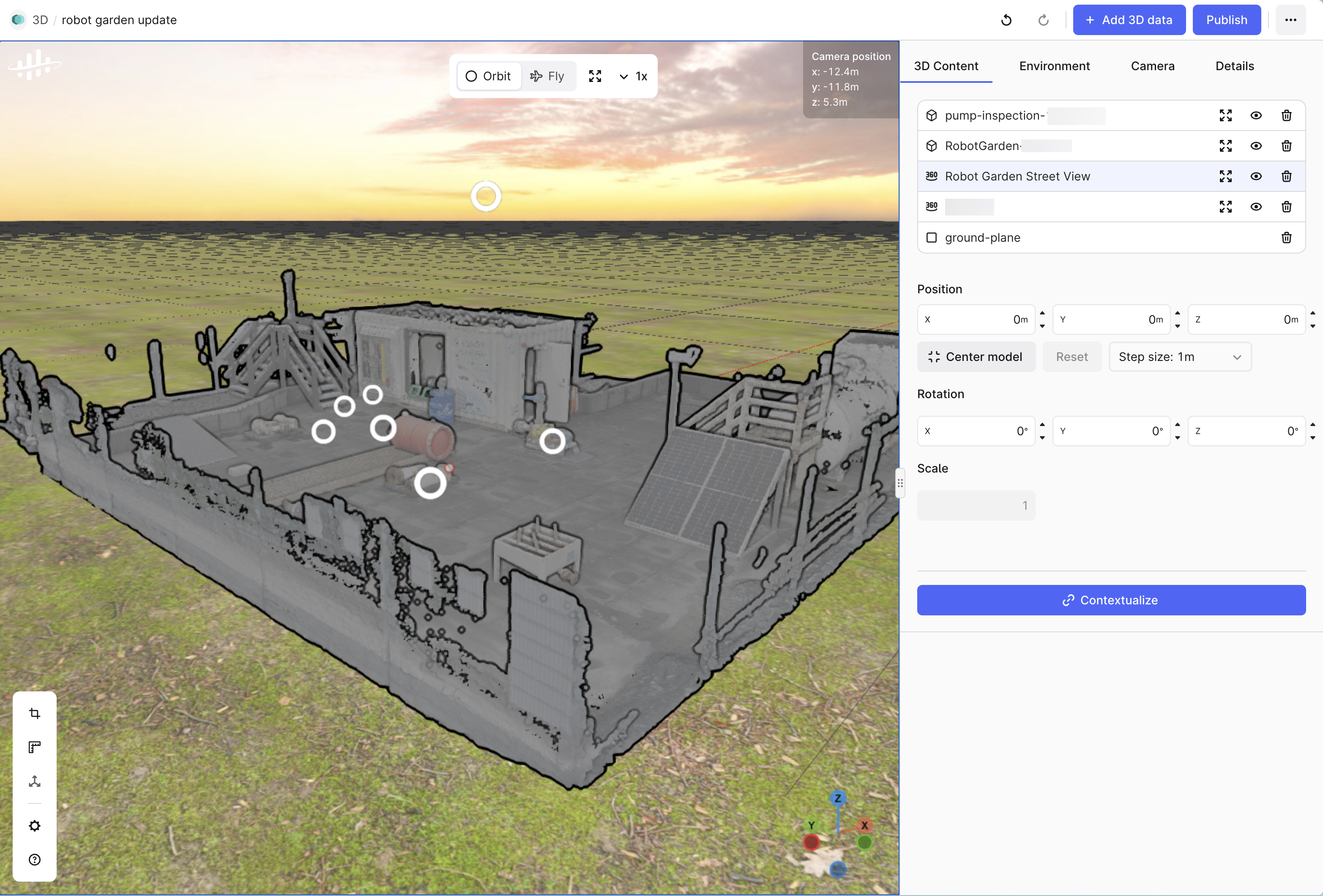Select the measure ruler tool
The image size is (1323, 896).
click(x=35, y=747)
